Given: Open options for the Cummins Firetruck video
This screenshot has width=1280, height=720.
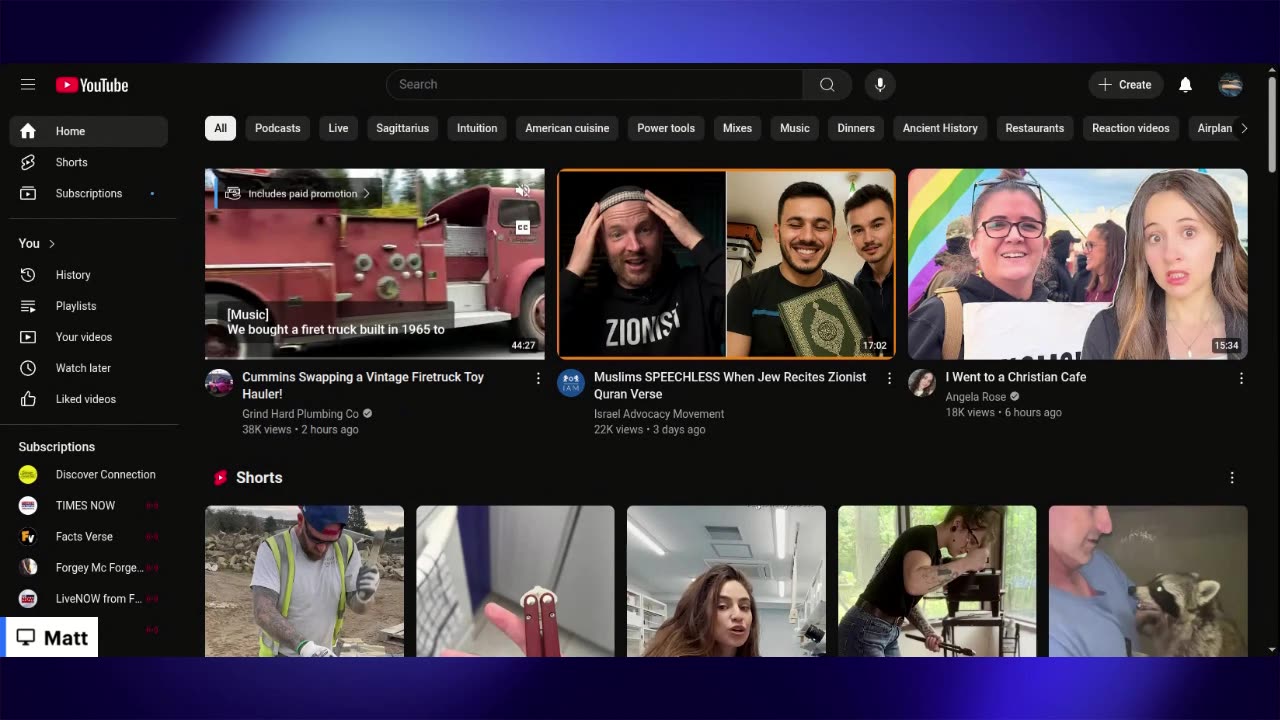Looking at the screenshot, I should click(538, 378).
